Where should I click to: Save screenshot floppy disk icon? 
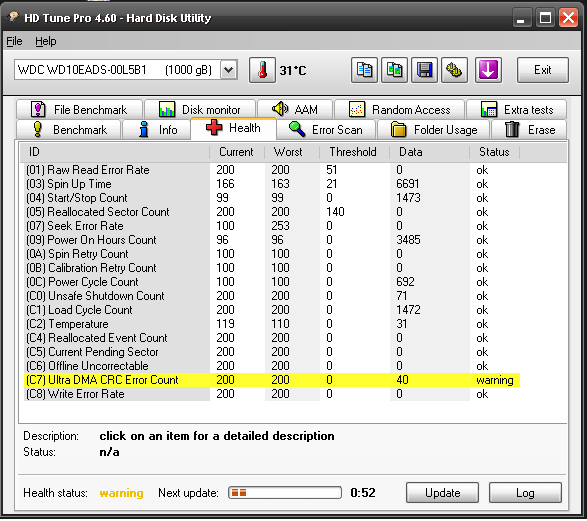tap(424, 70)
